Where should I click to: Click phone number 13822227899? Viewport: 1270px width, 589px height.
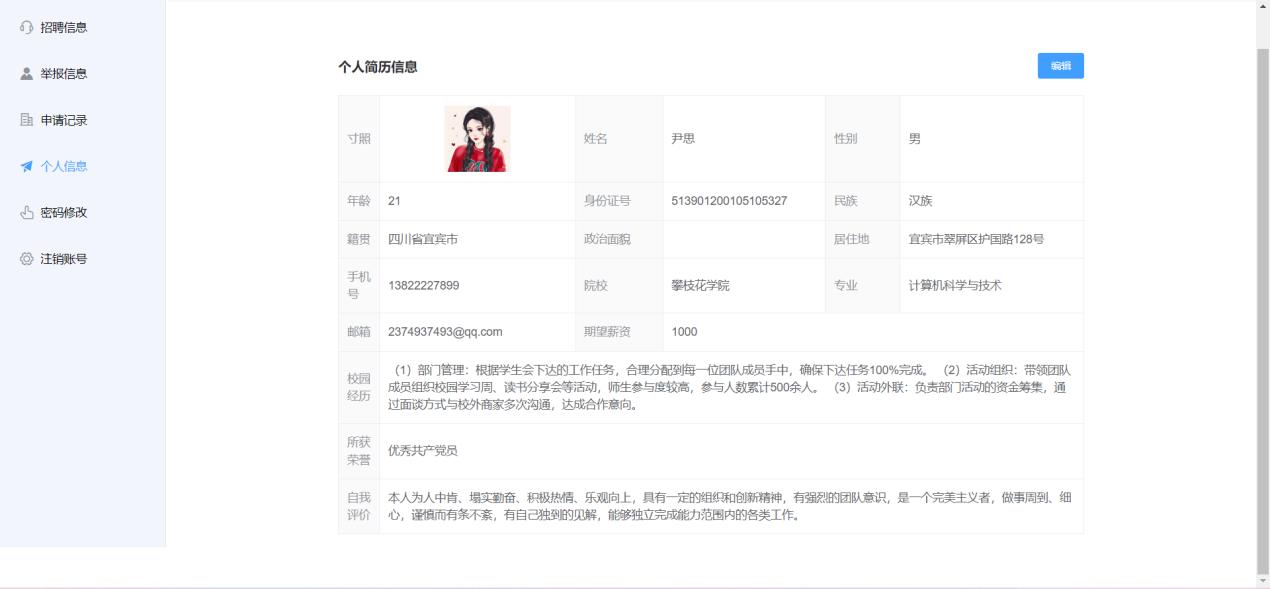(424, 285)
